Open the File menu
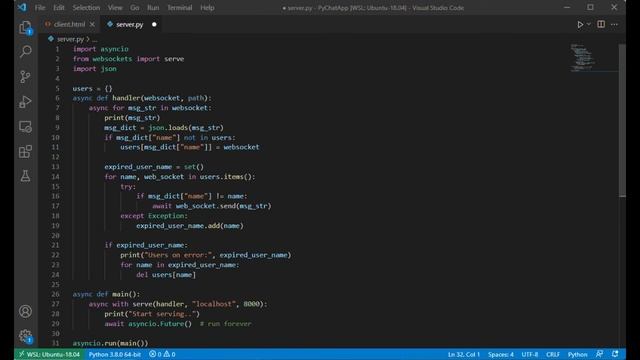This screenshot has height=360, width=640. pyautogui.click(x=40, y=8)
